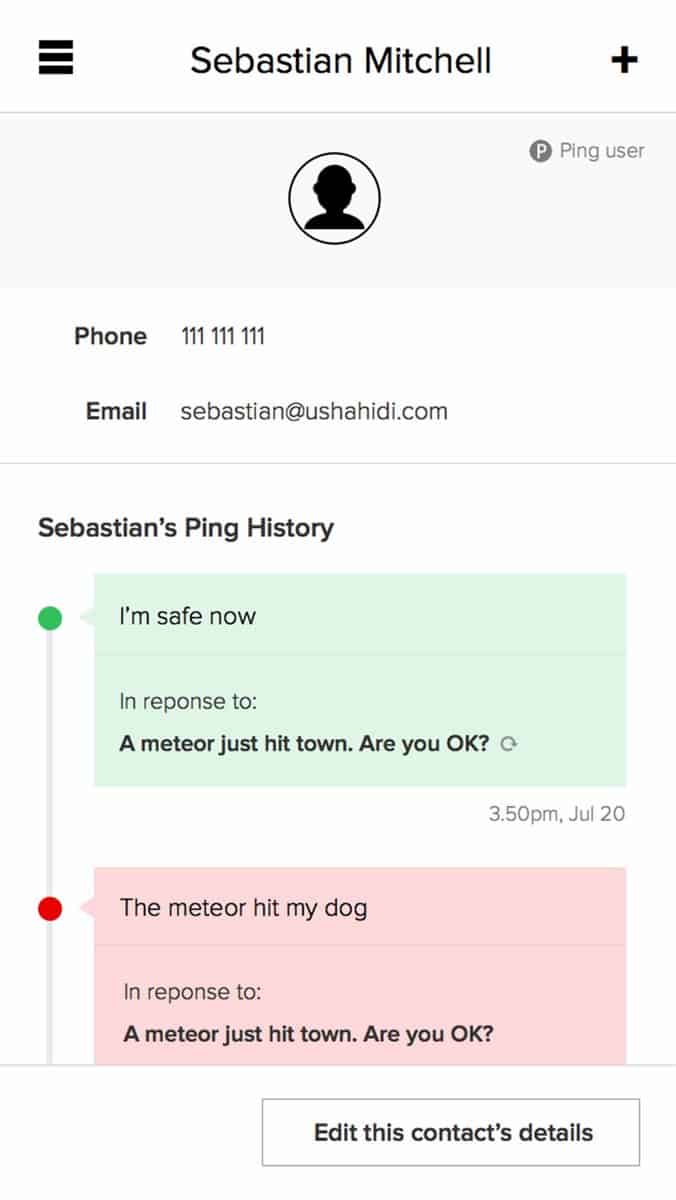Click resend icon beside meteor message
Screen dimensions: 676x1200
click(x=508, y=744)
